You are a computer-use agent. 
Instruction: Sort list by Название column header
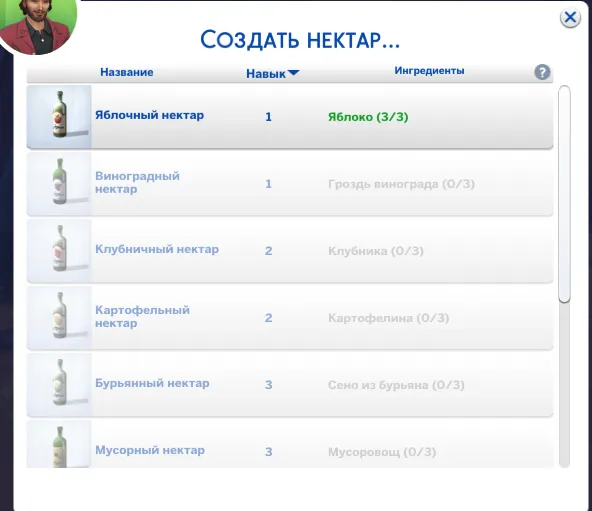pos(126,72)
